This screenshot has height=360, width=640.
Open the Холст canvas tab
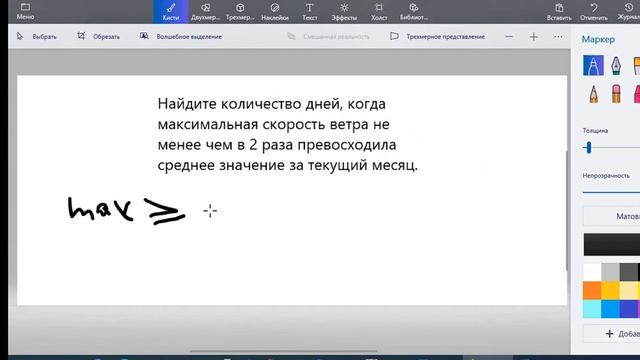379,11
